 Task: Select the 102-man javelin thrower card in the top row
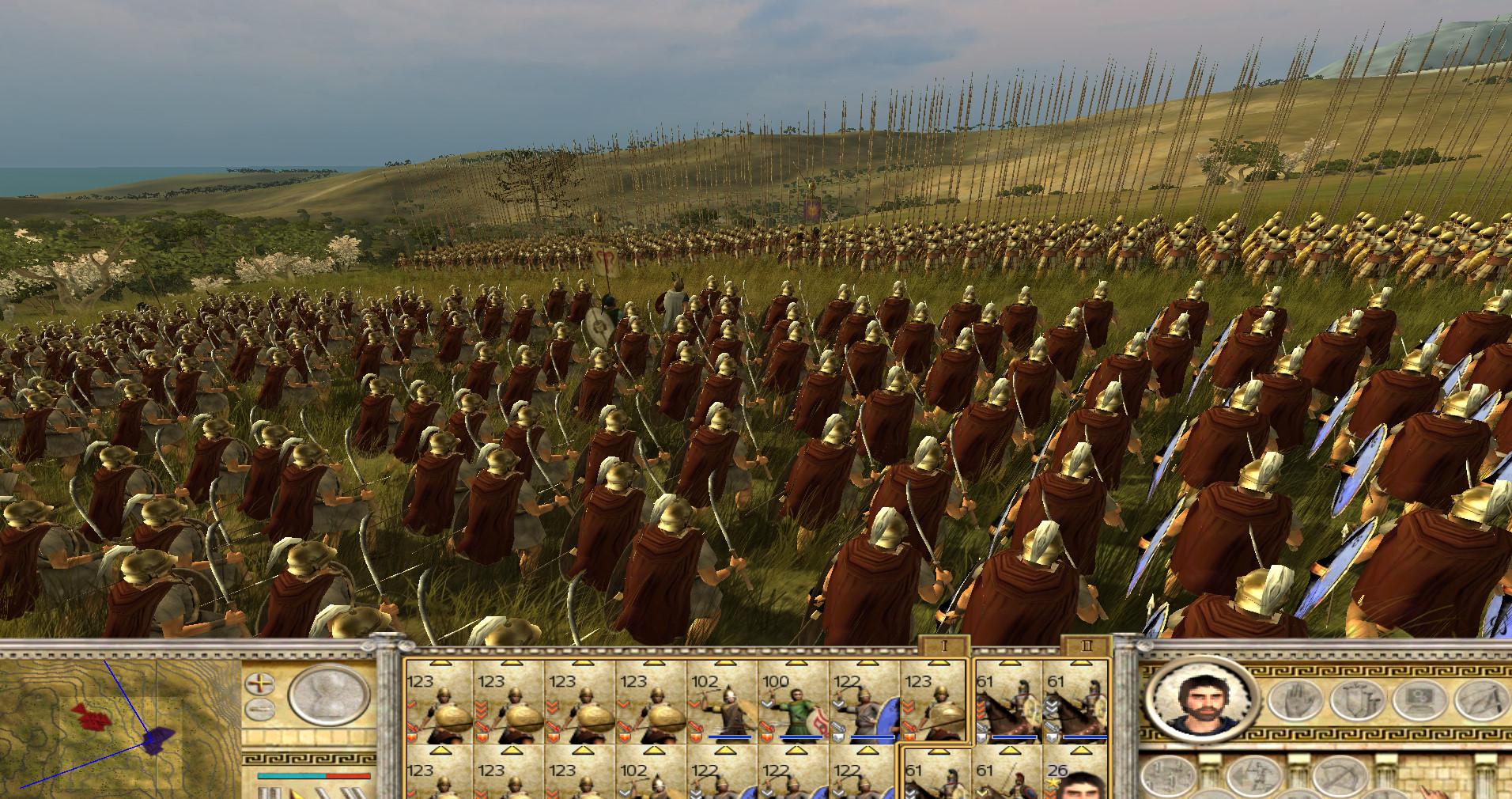[723, 702]
